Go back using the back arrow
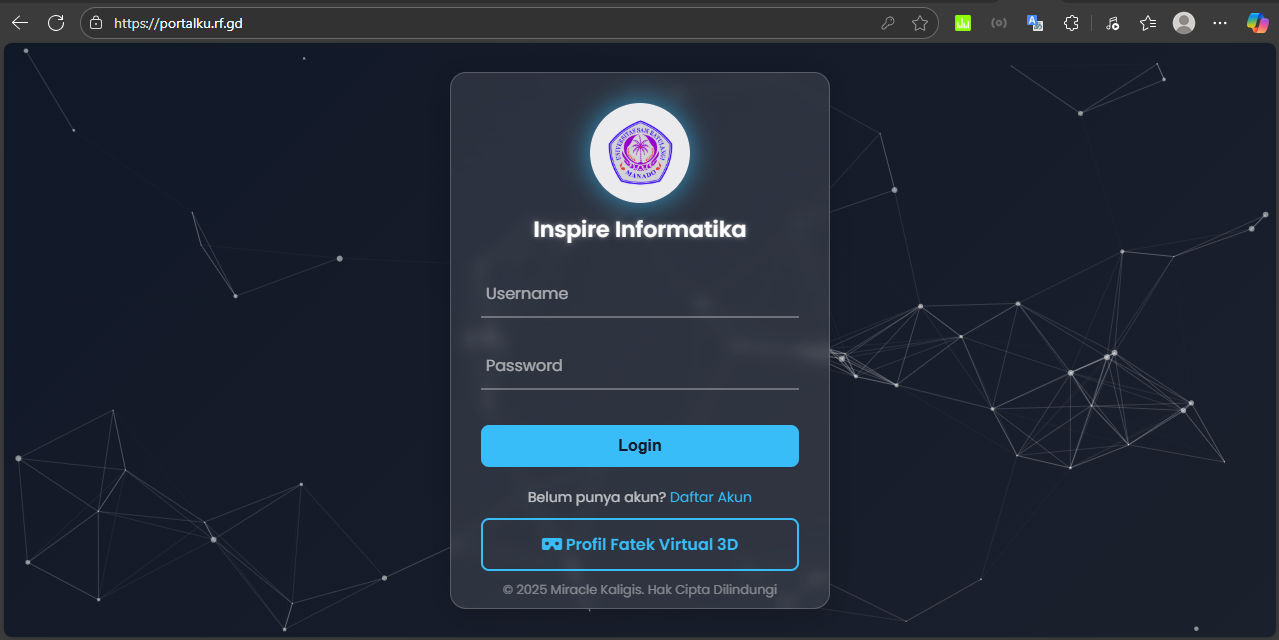Screen dimensions: 1279x640 coord(20,22)
